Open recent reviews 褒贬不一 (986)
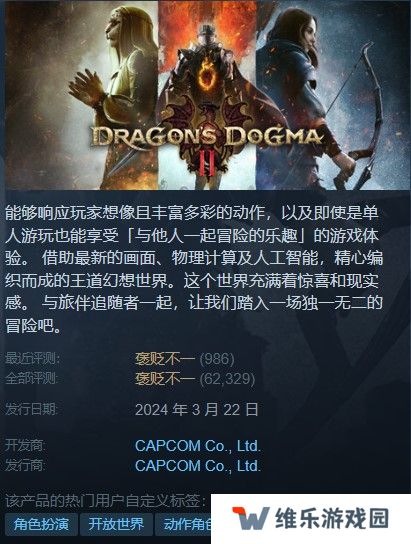411x544 pixels. [185, 359]
